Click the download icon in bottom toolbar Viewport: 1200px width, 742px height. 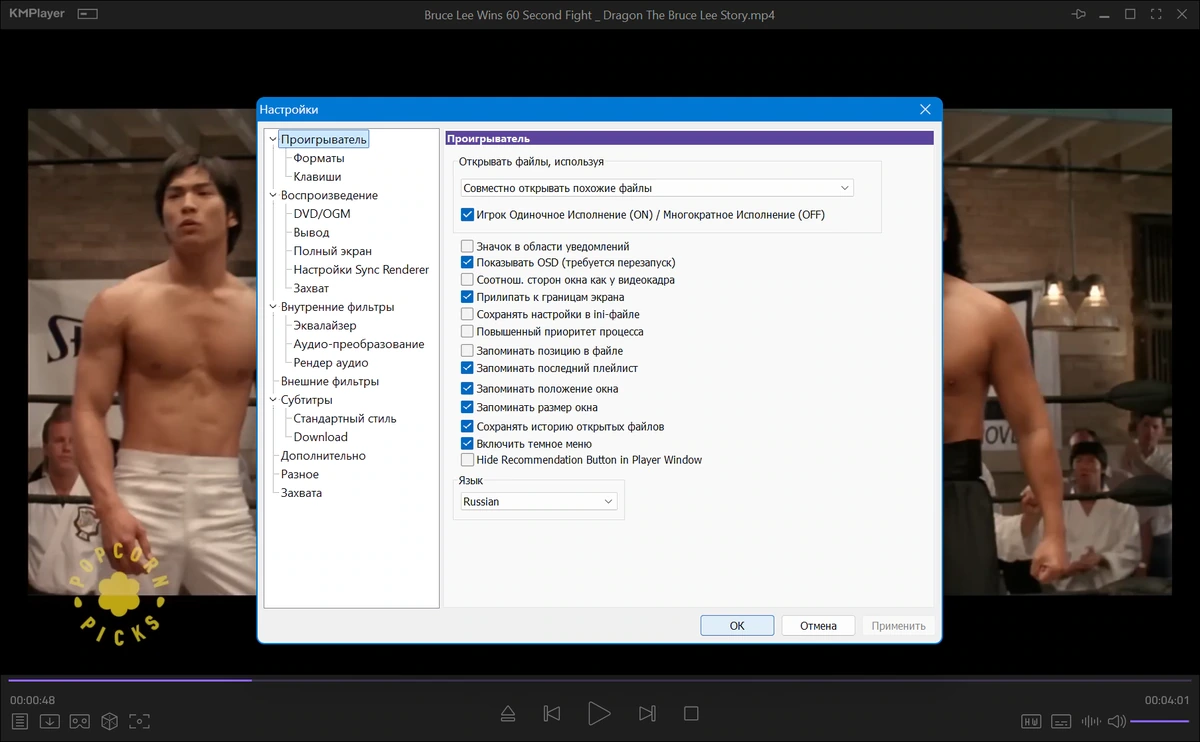coord(50,721)
